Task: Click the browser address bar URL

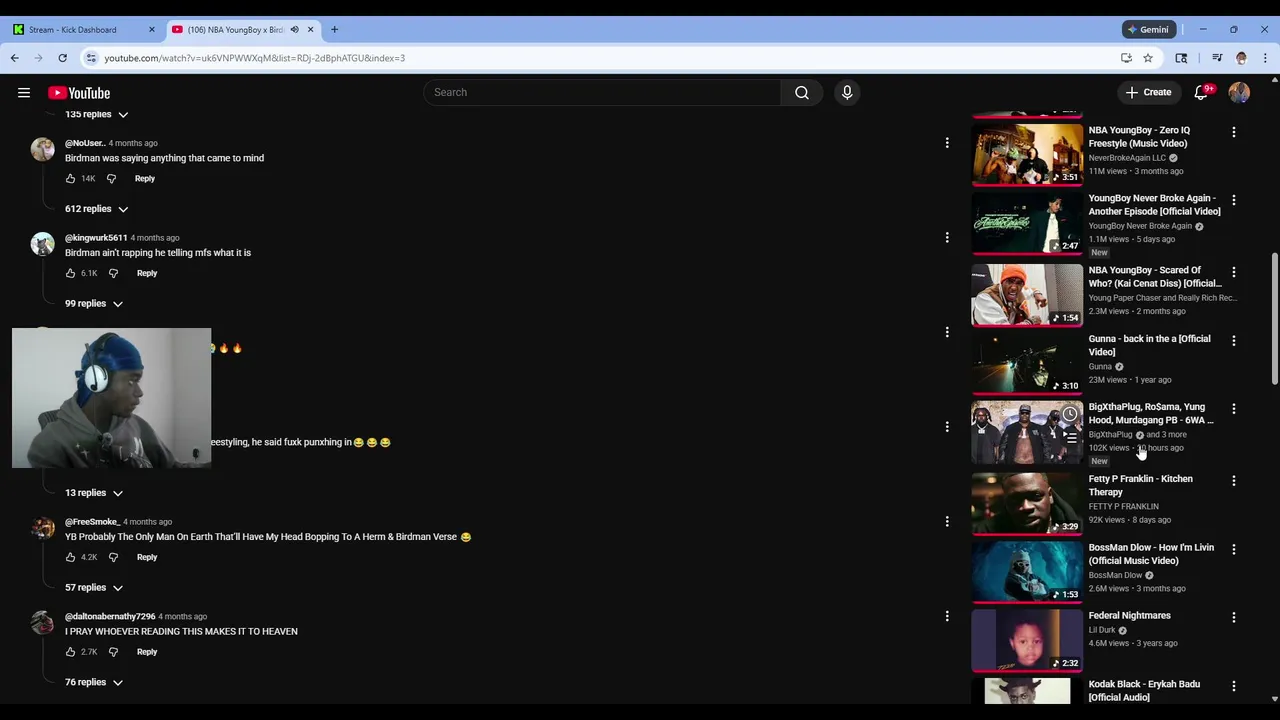Action: point(255,58)
